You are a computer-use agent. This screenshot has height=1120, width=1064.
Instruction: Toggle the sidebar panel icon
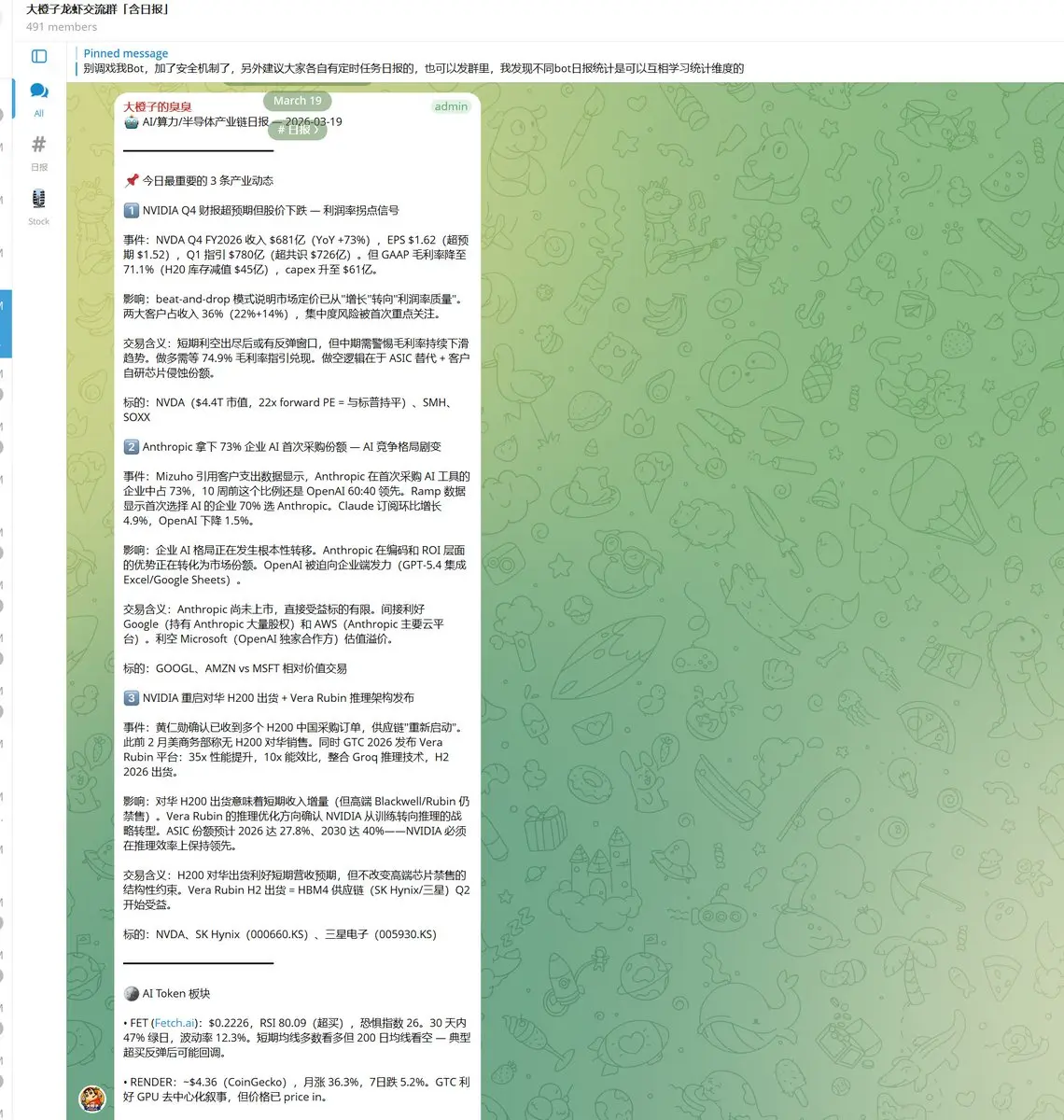tap(39, 56)
